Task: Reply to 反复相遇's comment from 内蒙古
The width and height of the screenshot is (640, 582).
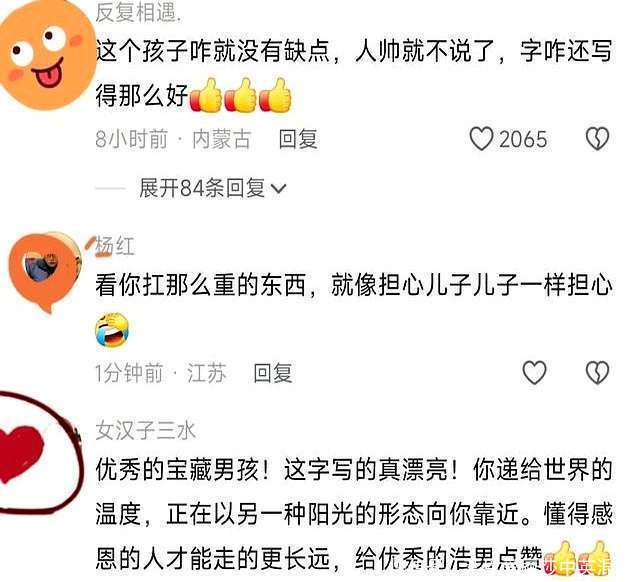Action: tap(298, 139)
